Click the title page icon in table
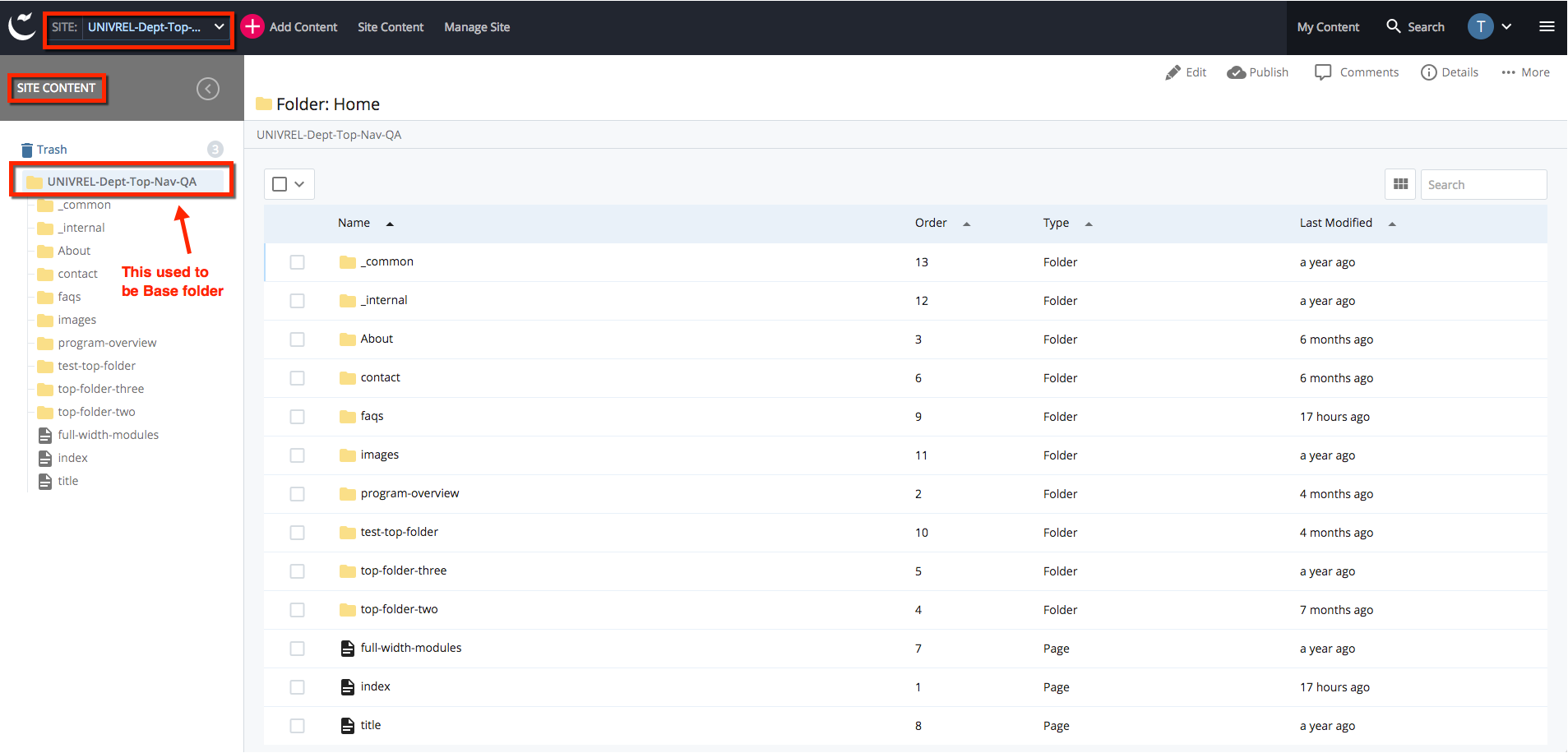The width and height of the screenshot is (1568, 753). point(348,726)
